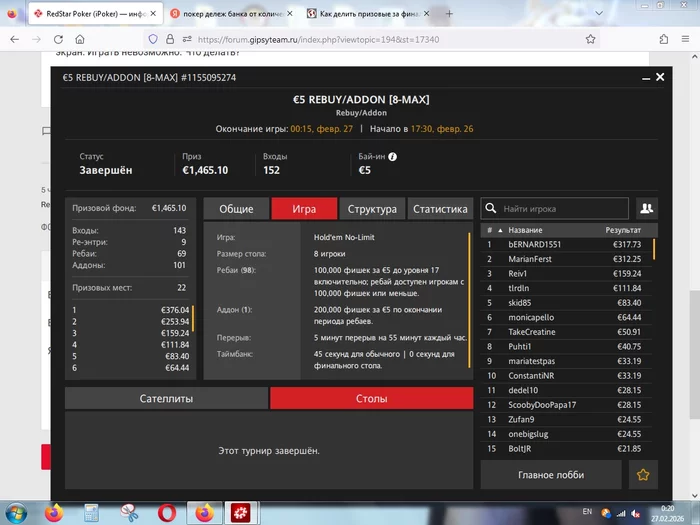Sort by Результат column header

(x=623, y=230)
